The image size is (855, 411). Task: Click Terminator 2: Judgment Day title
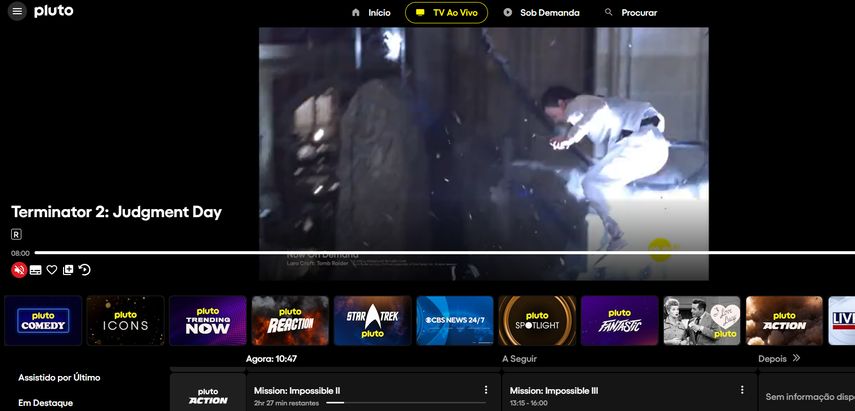coord(116,212)
